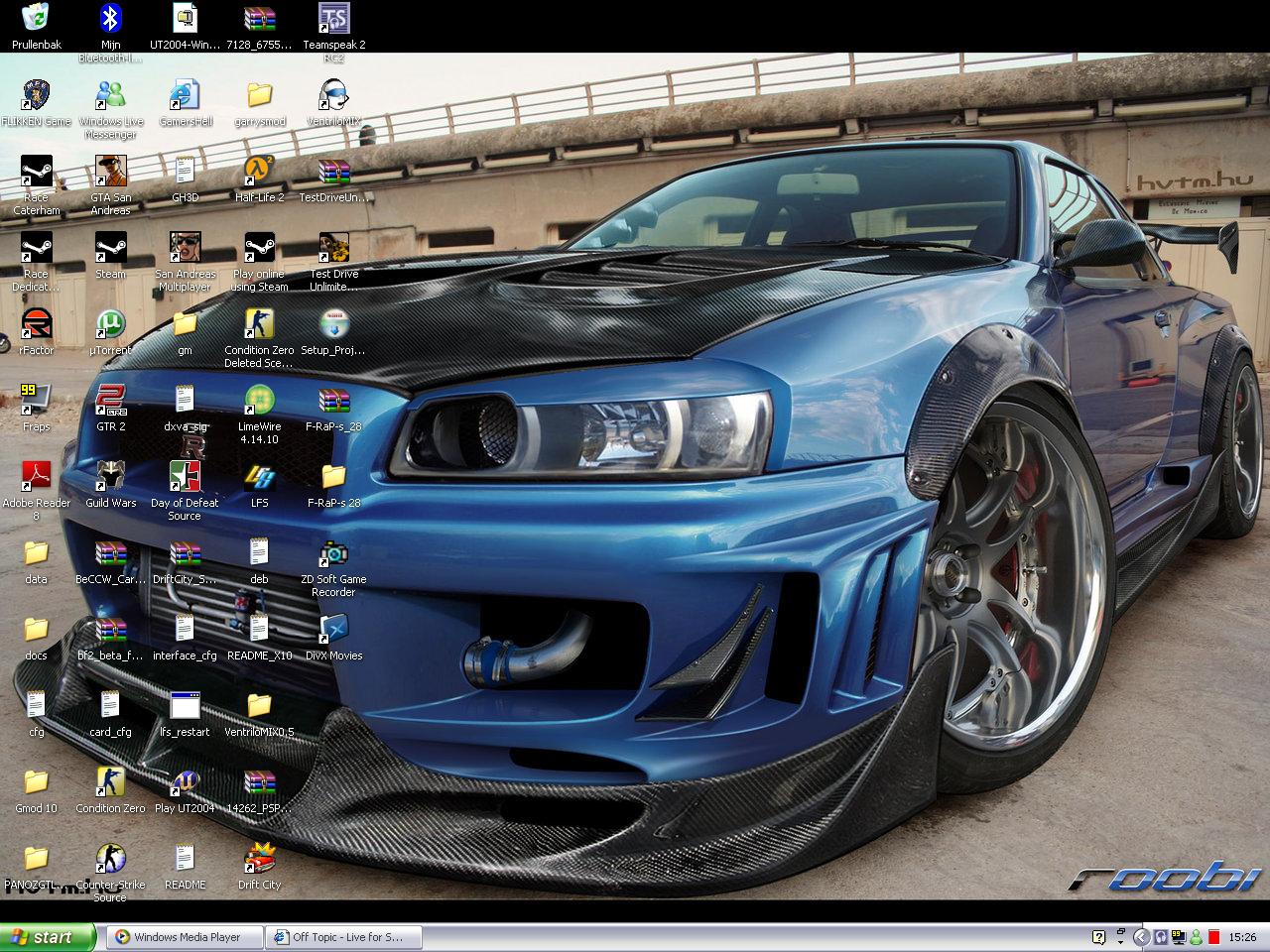Launch the Drift City shortcut
The height and width of the screenshot is (952, 1270).
pos(260,867)
